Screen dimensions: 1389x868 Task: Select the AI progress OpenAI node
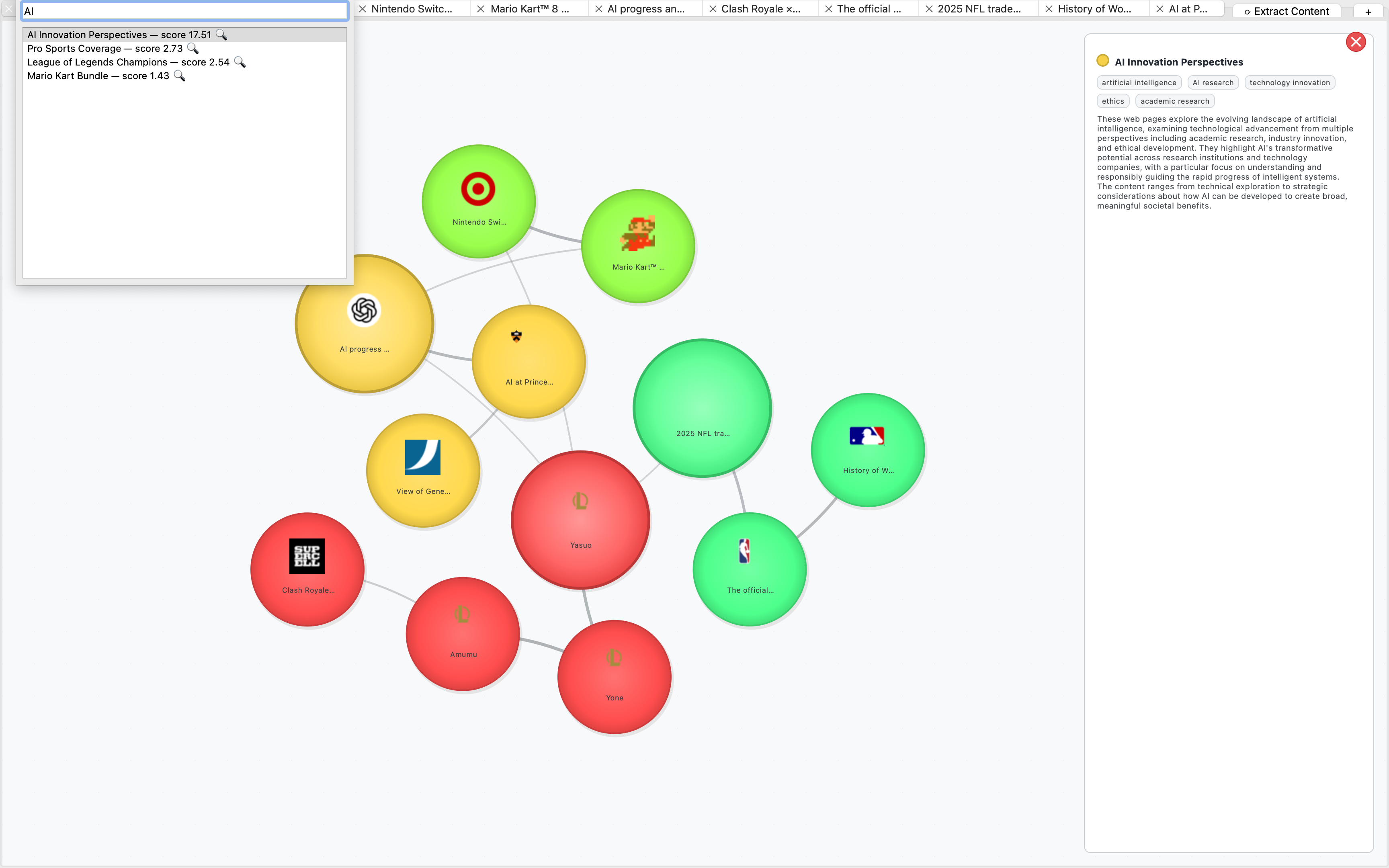[364, 323]
